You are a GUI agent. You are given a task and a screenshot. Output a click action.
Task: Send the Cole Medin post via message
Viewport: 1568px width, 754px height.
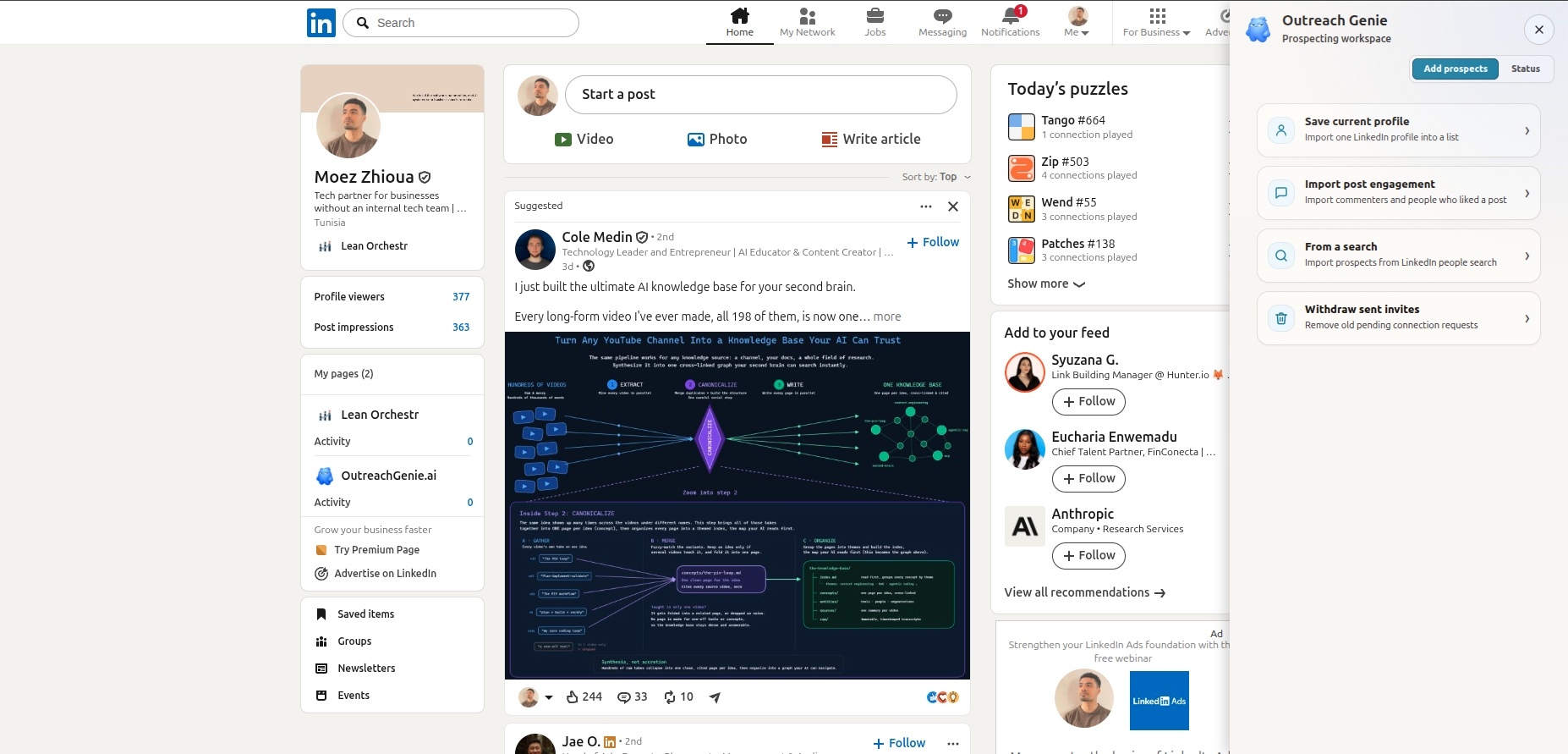715,697
